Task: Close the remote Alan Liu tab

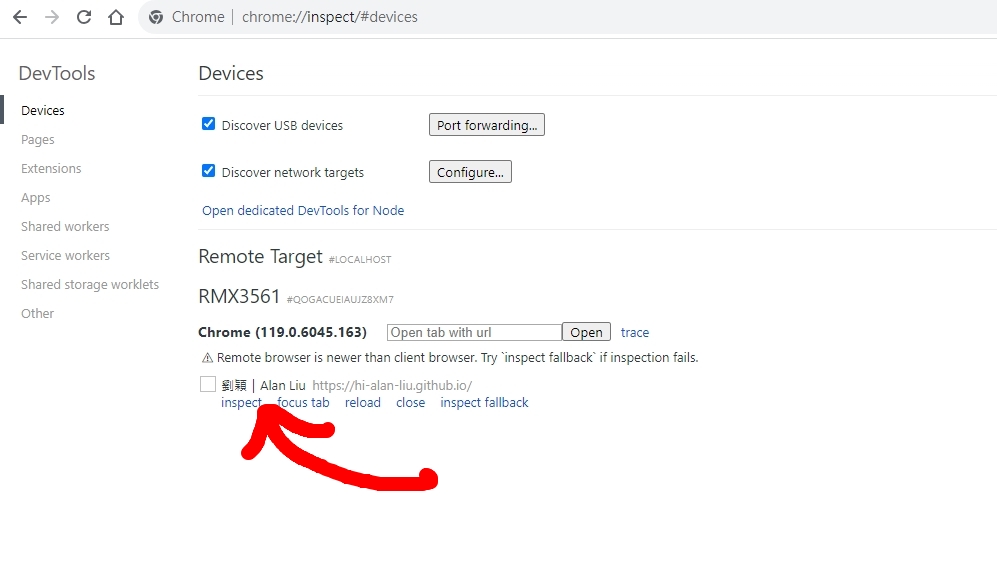Action: pos(410,402)
